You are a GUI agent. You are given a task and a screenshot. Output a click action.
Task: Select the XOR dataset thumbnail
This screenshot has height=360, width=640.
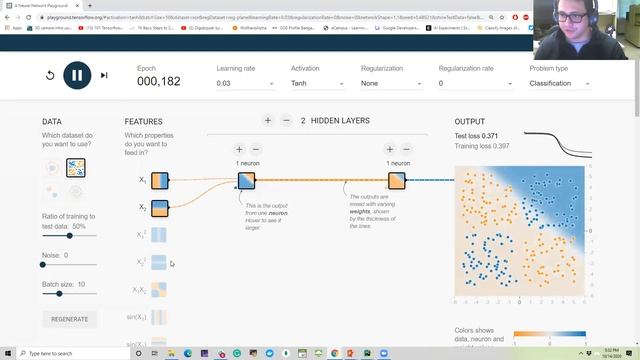76,168
